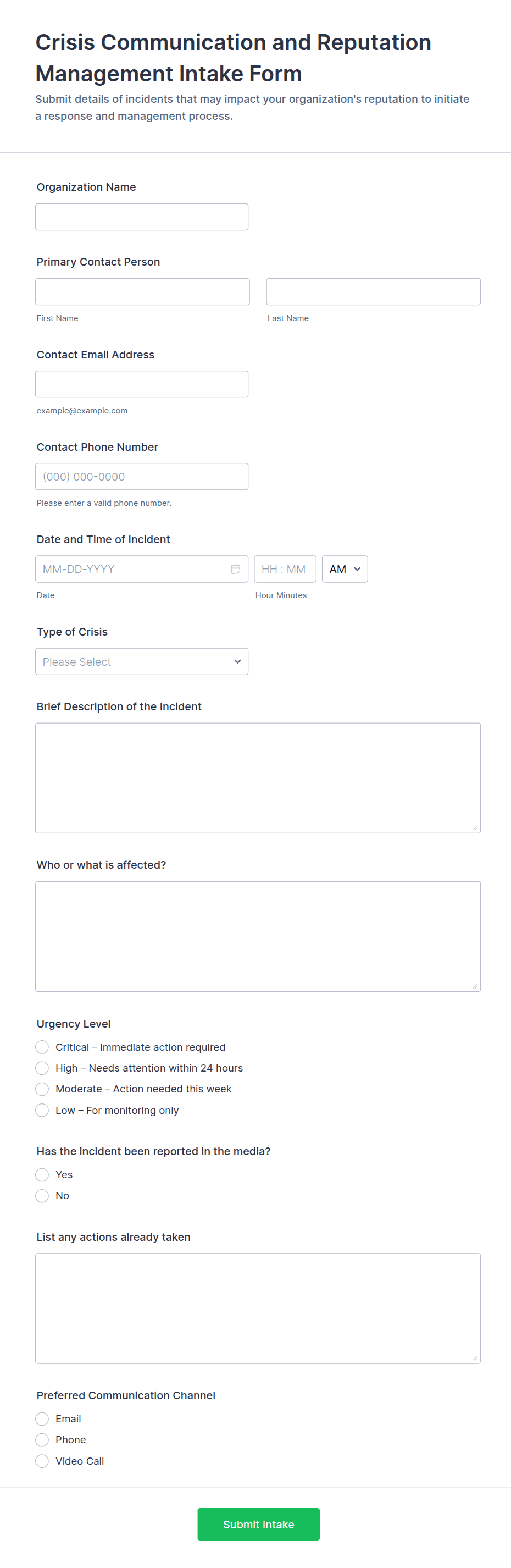
Task: Select No for media reporting
Action: click(x=42, y=1196)
